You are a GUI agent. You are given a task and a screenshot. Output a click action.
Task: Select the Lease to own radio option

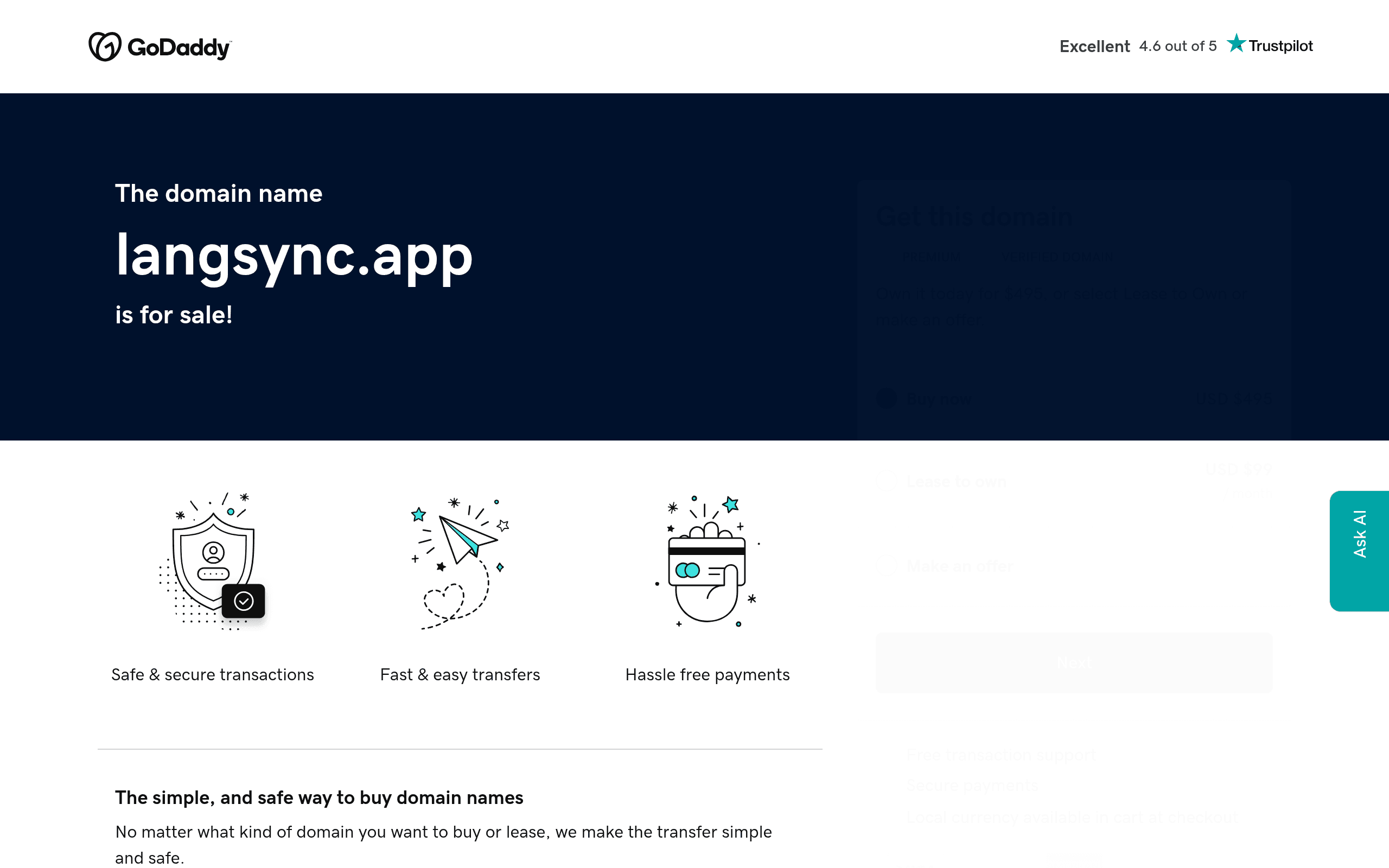[x=887, y=481]
